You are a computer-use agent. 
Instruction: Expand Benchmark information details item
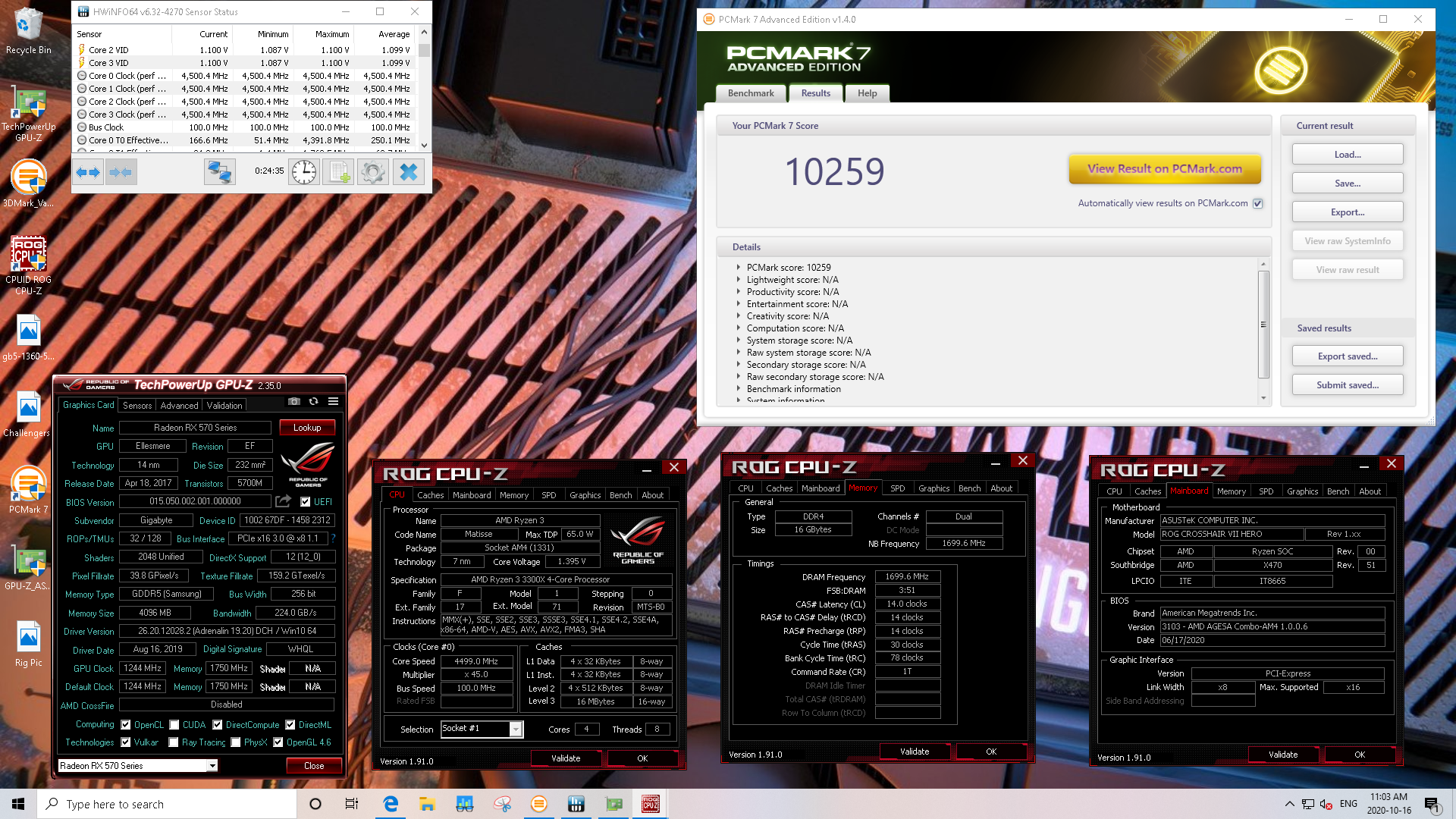pos(739,389)
